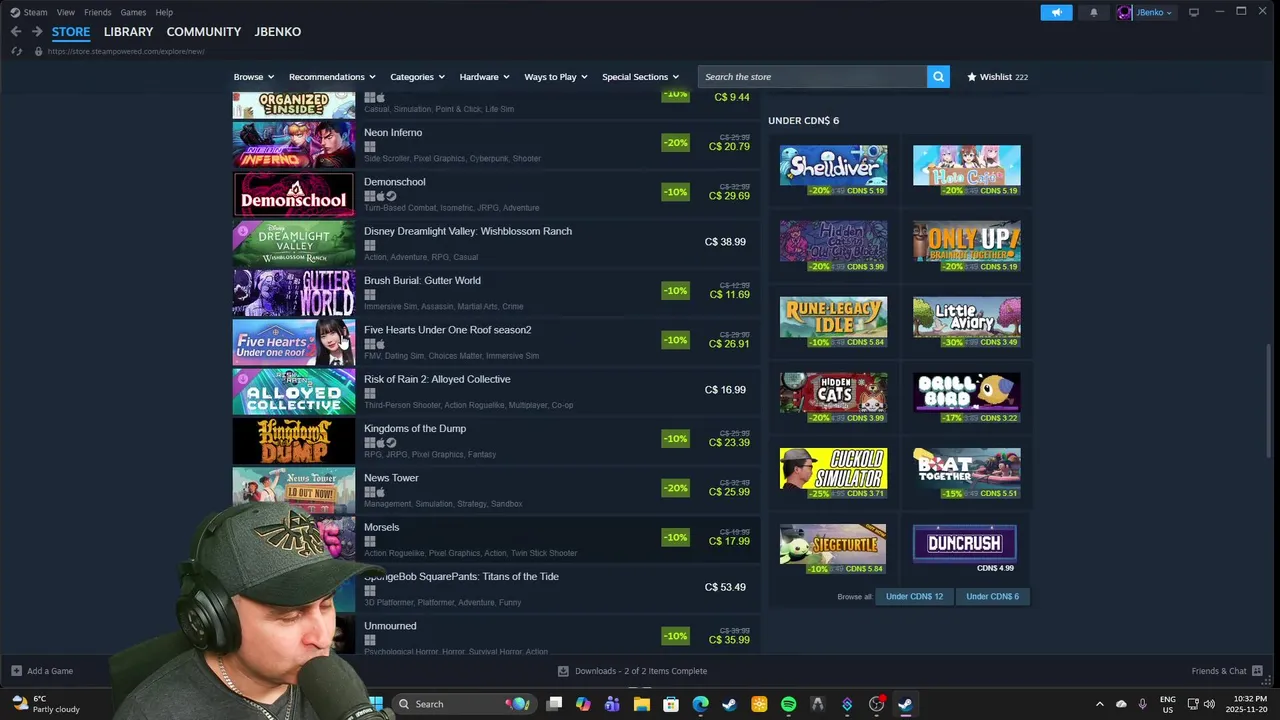Click the Brush Burial: Gutter World title
The image size is (1280, 720).
click(422, 281)
